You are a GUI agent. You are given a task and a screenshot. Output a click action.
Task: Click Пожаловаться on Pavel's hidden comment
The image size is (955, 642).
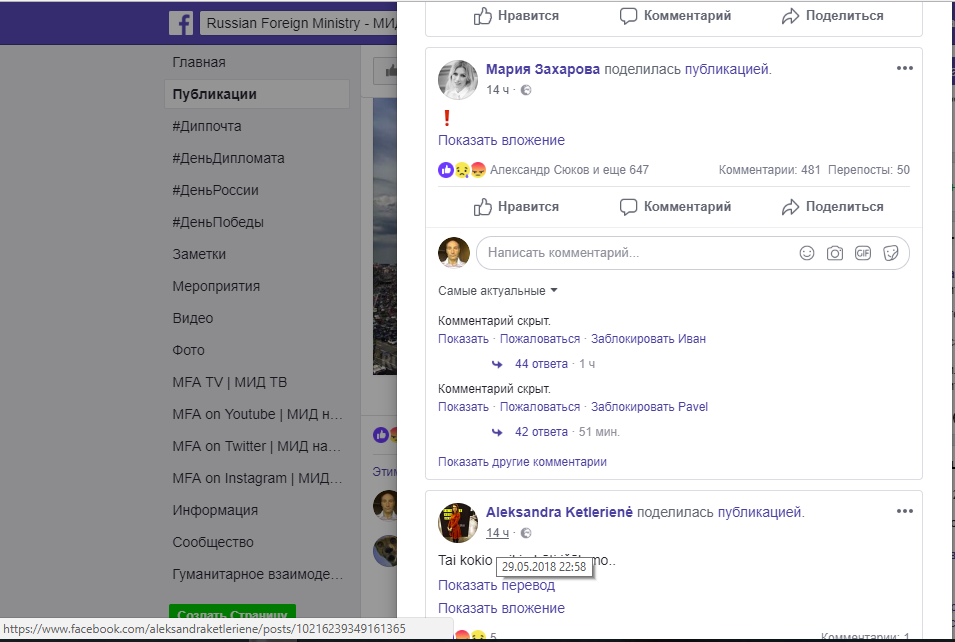(540, 407)
